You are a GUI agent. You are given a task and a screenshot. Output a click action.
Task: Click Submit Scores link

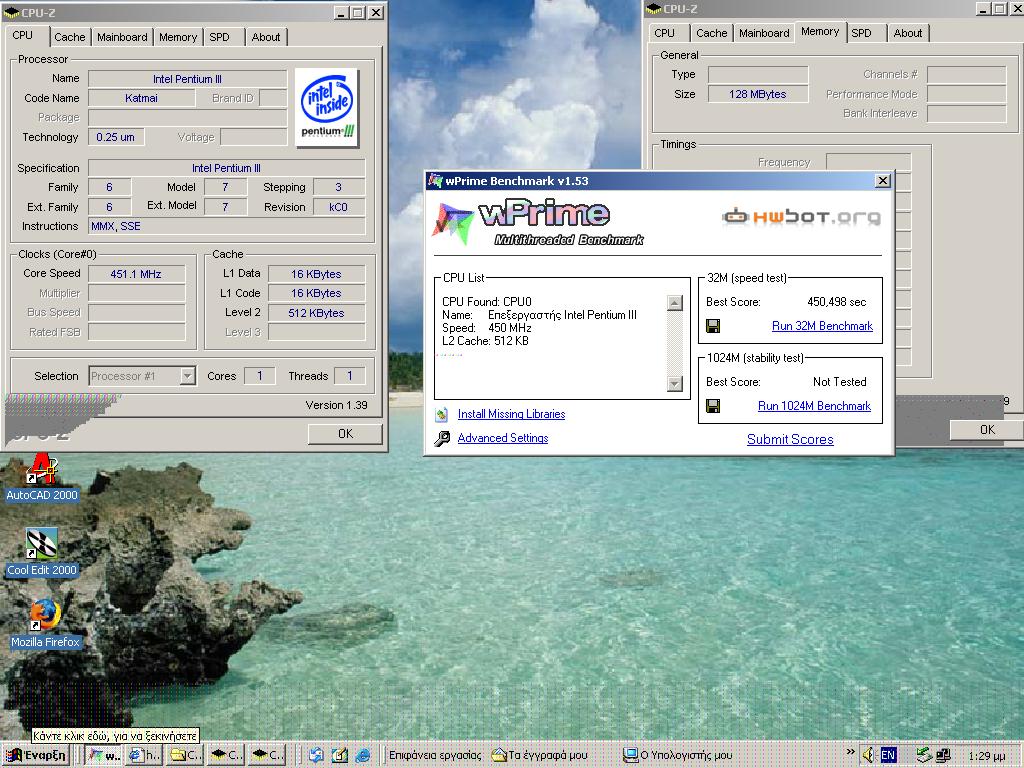(790, 440)
